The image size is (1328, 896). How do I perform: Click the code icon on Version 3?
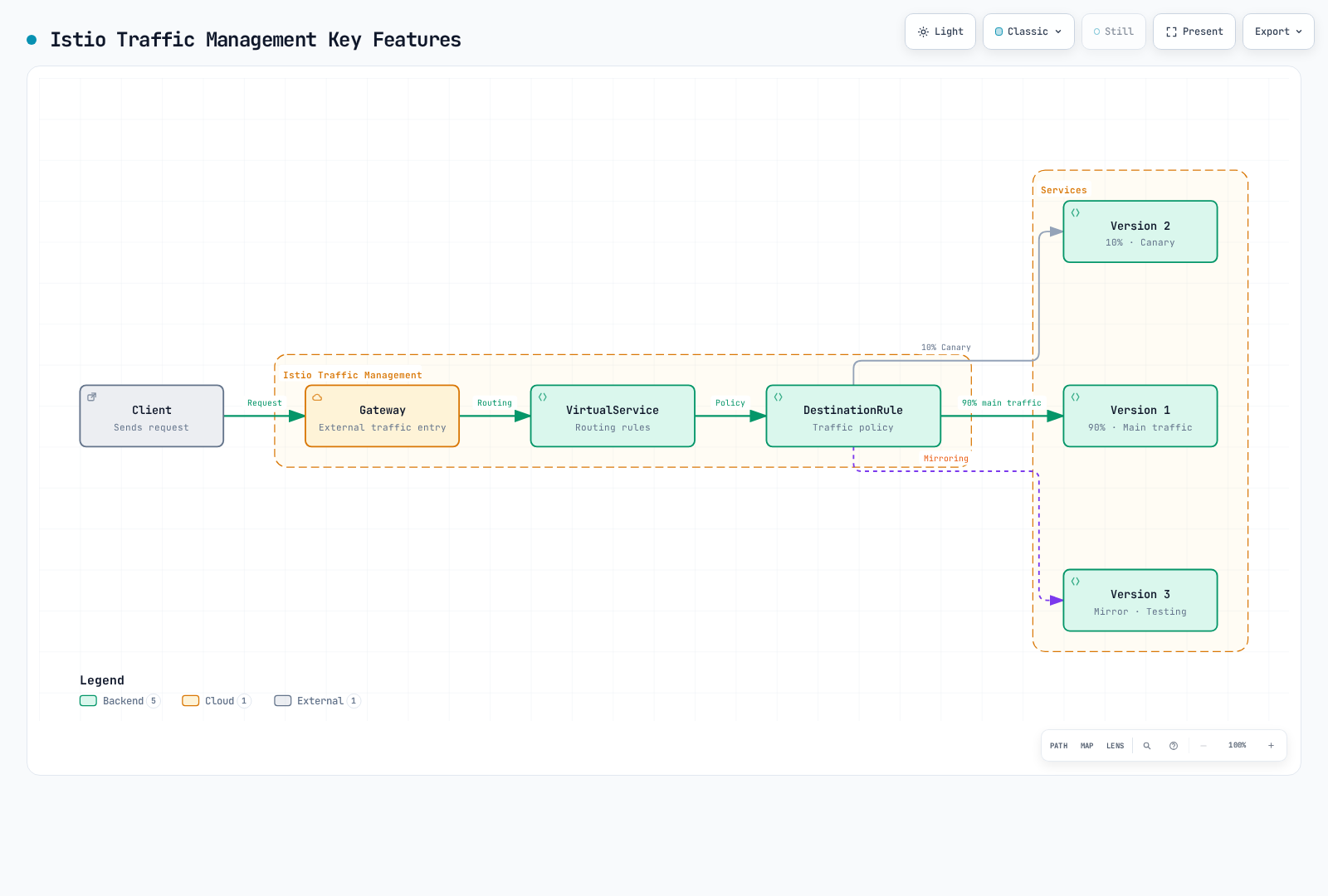[1076, 582]
